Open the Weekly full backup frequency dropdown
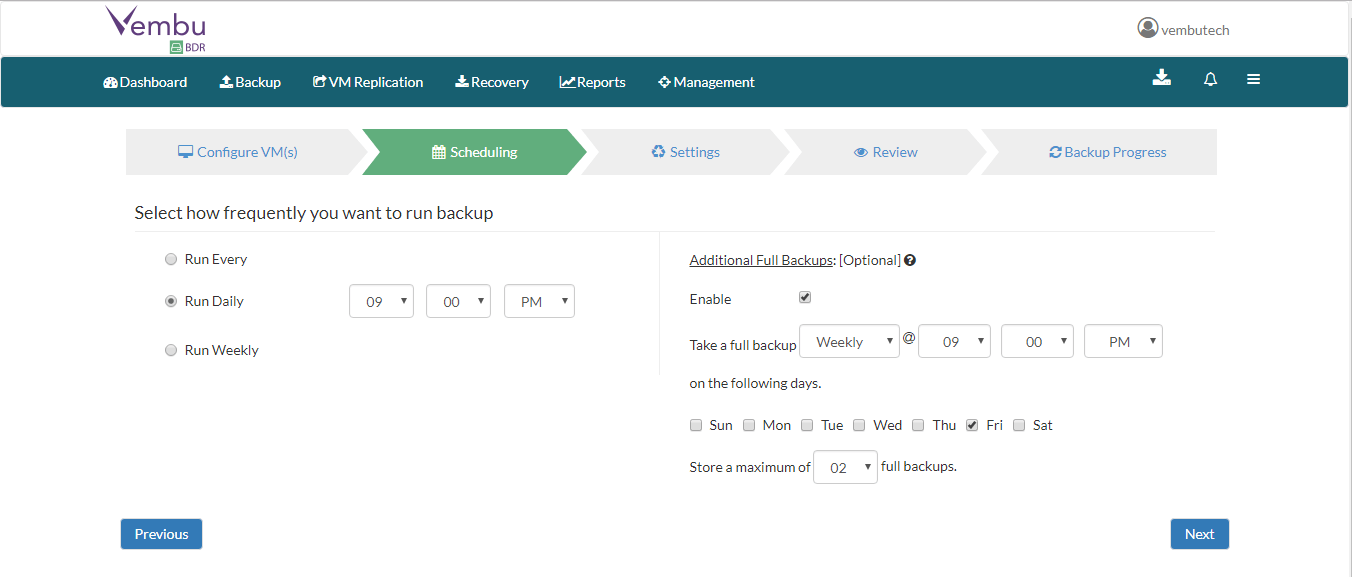 pos(850,341)
